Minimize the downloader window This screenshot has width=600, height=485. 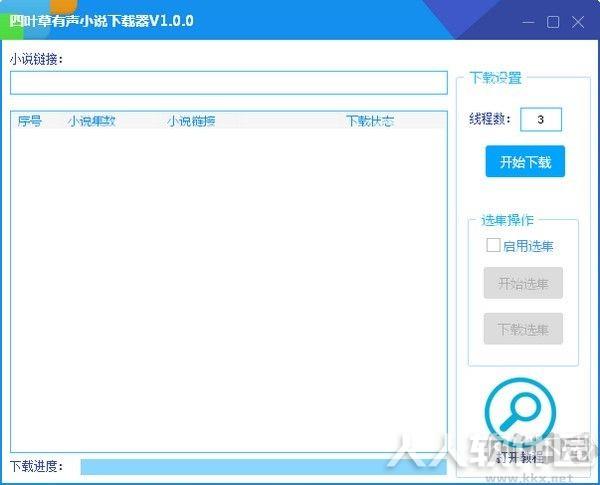(x=528, y=22)
